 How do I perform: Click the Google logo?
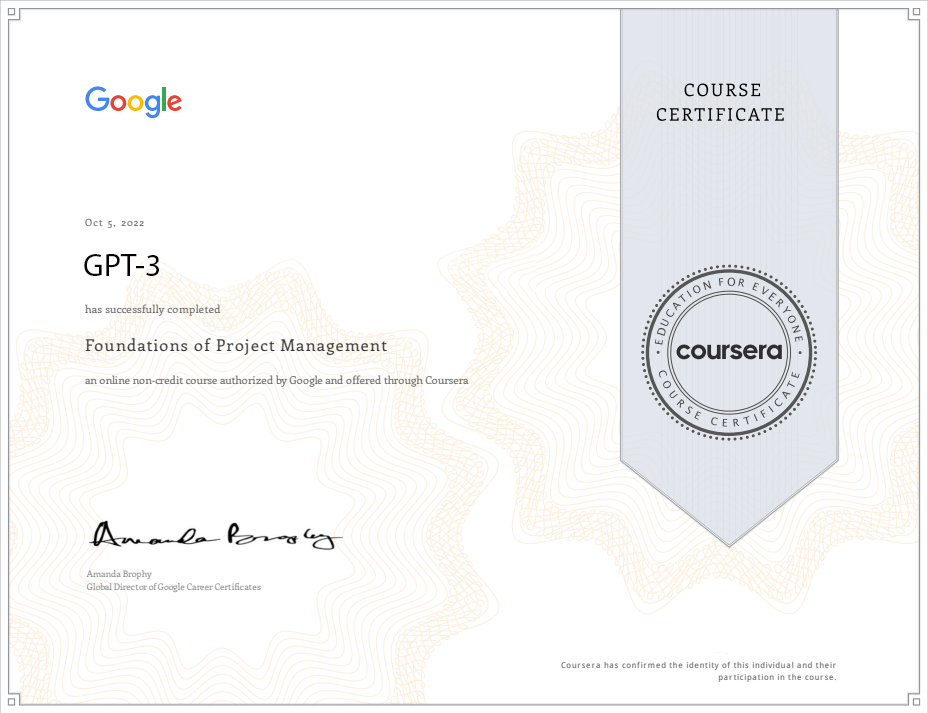[x=133, y=102]
